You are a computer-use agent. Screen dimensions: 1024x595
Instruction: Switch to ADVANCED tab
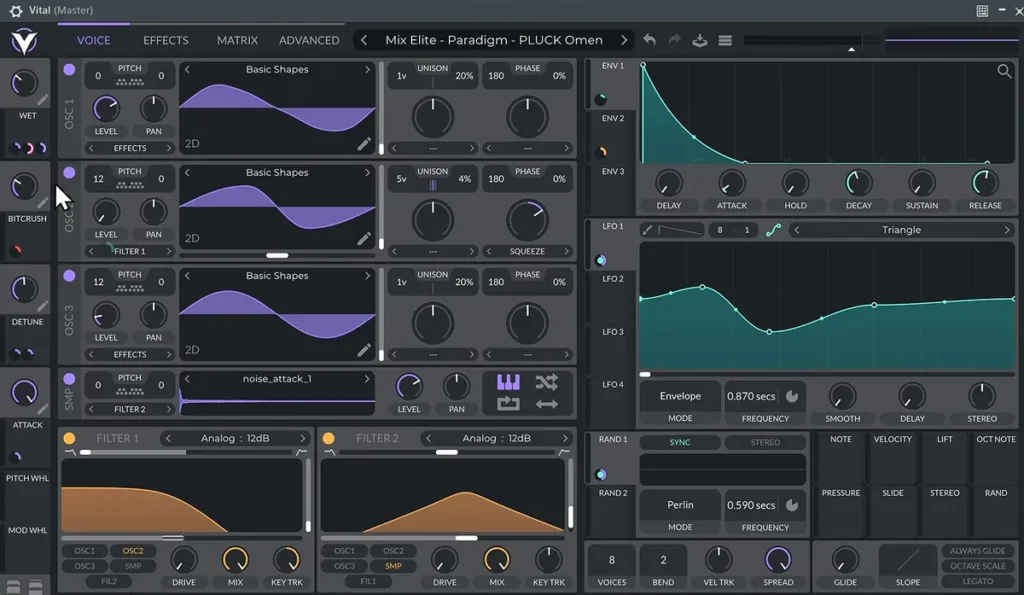click(309, 40)
